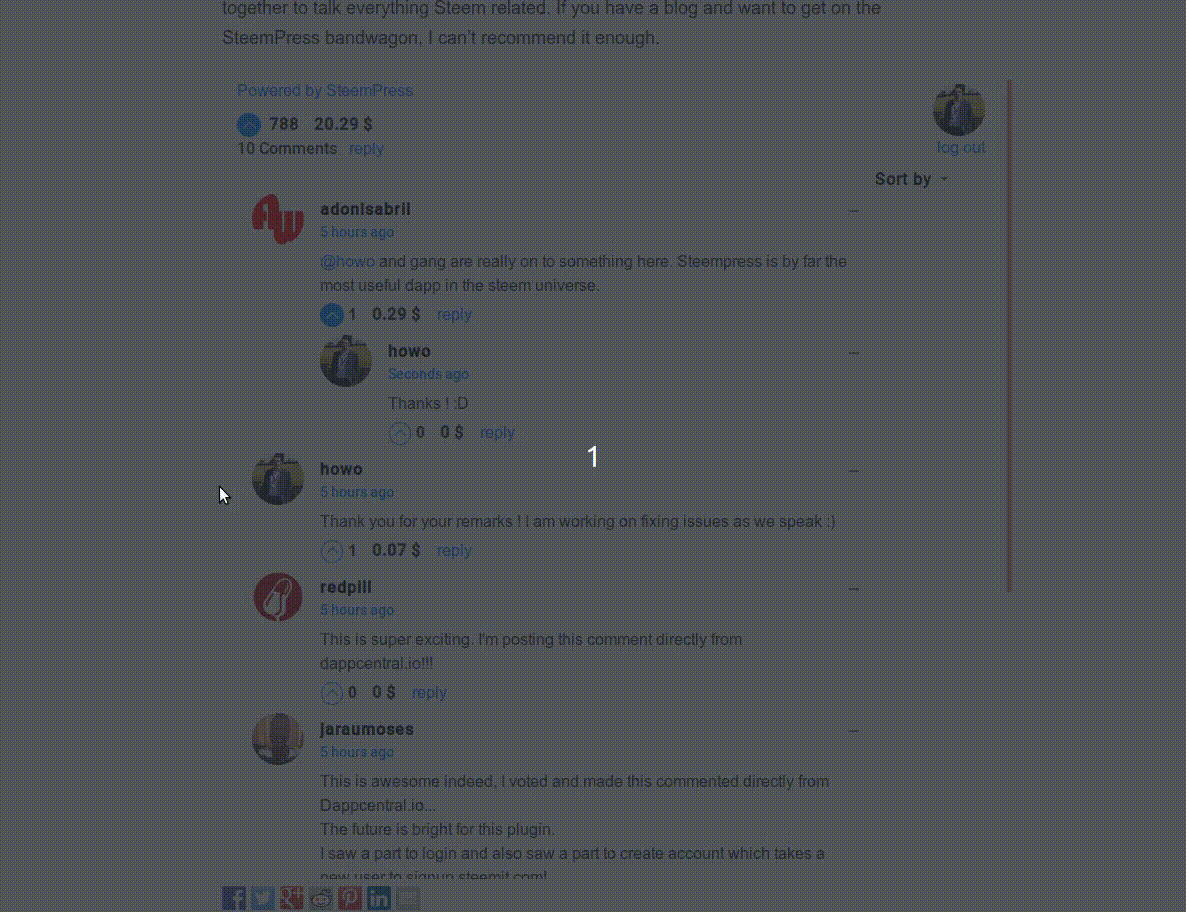The width and height of the screenshot is (1186, 912).
Task: Share the post on Twitter
Action: [x=262, y=898]
